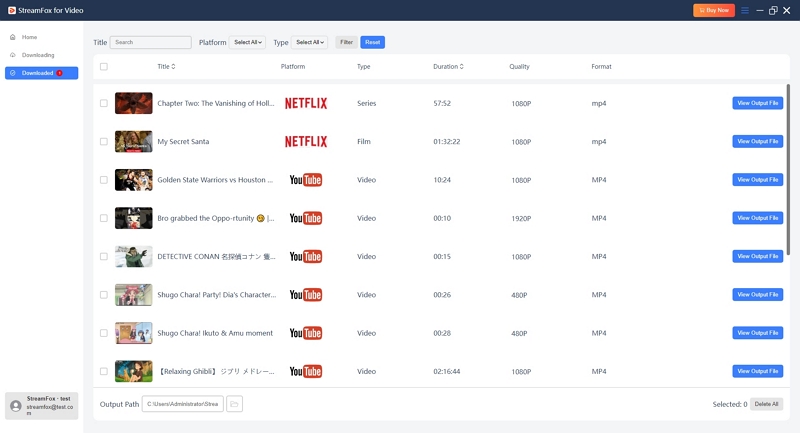Click duration '02:16:44'

446,371
